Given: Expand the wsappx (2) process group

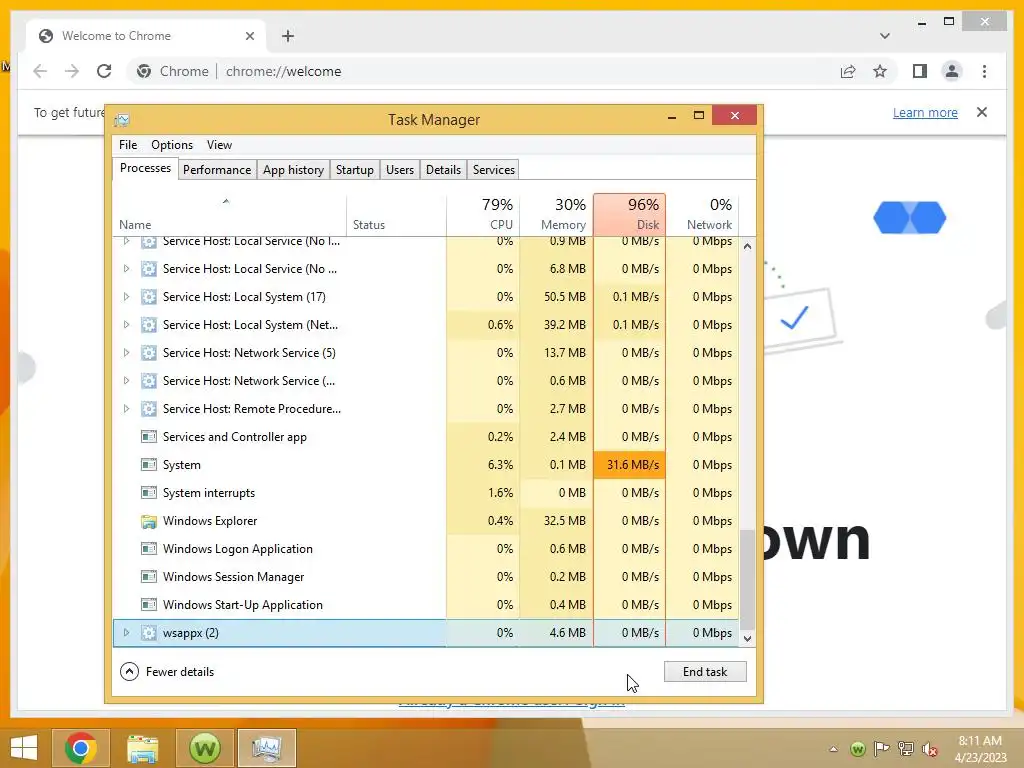Looking at the screenshot, I should coord(126,633).
